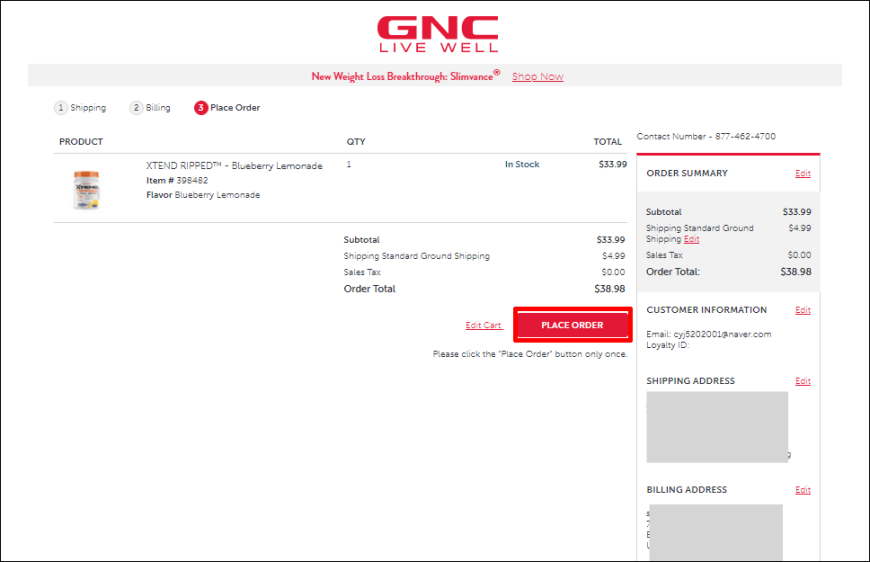Click the Loyalty ID label

667,345
